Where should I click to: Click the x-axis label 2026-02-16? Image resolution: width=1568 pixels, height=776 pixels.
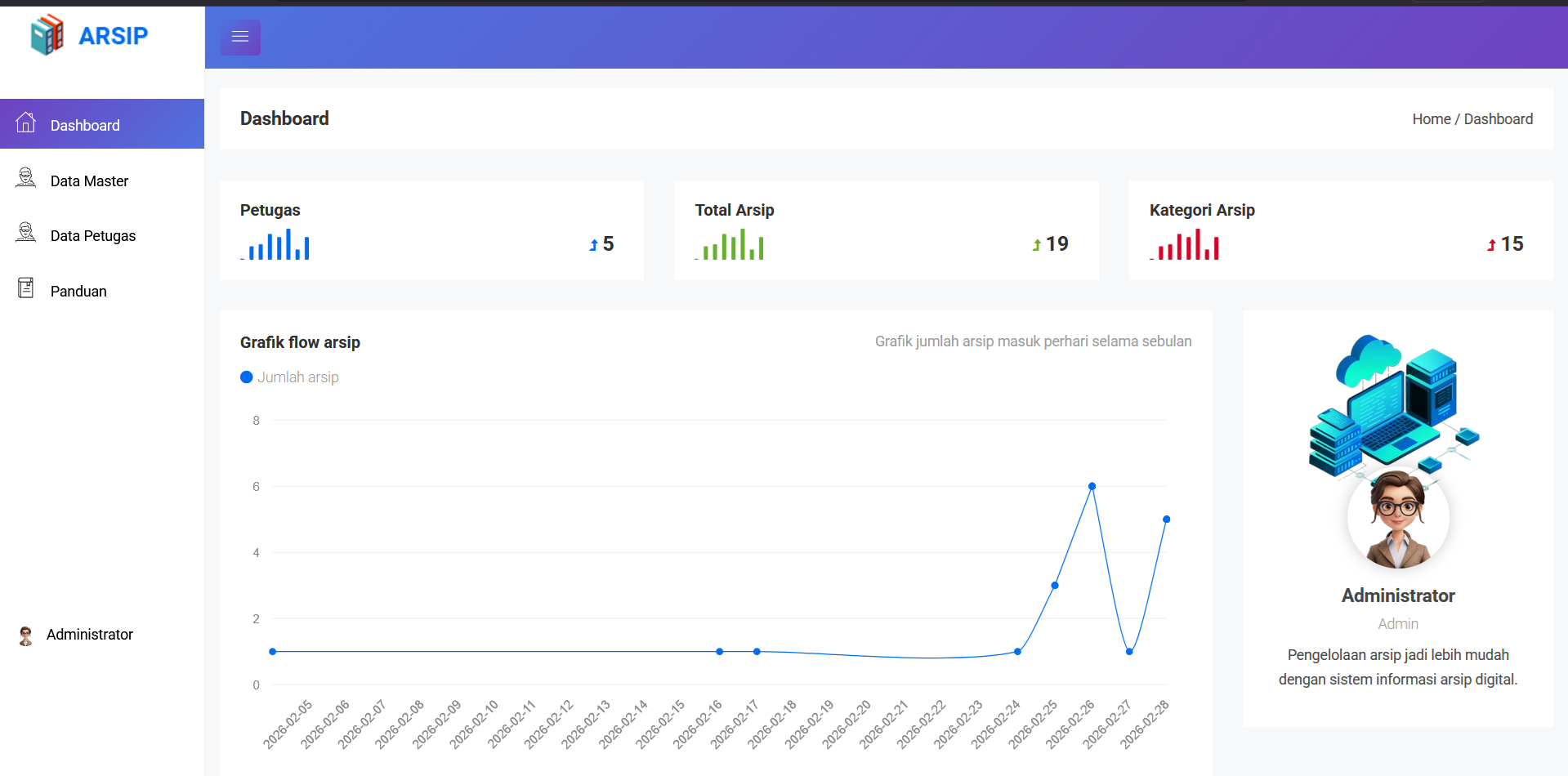pos(698,724)
